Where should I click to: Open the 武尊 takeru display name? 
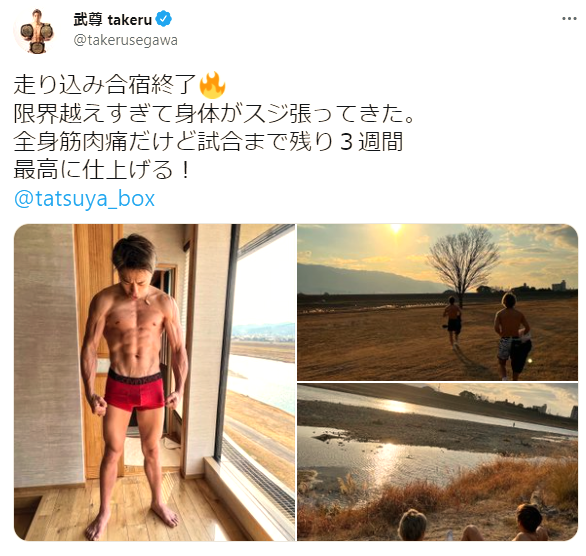click(112, 19)
